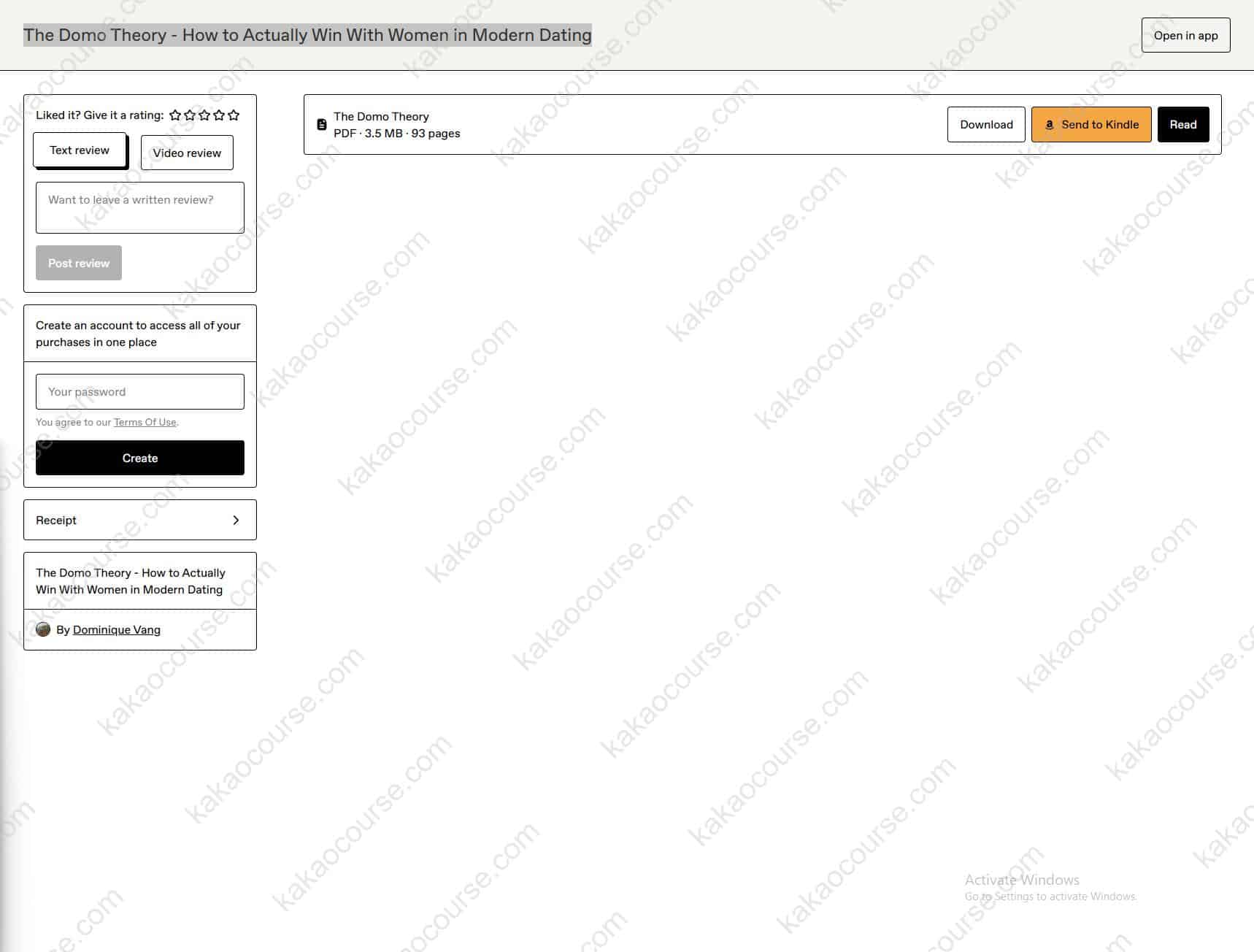
Task: Open the Terms Of Use link
Action: coord(145,422)
